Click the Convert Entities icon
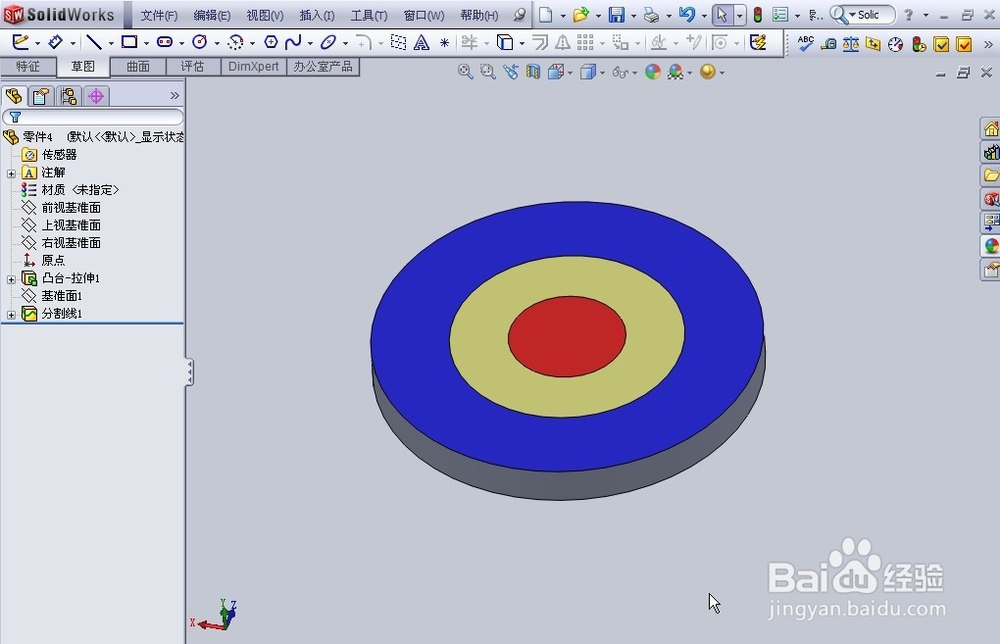 [504, 43]
